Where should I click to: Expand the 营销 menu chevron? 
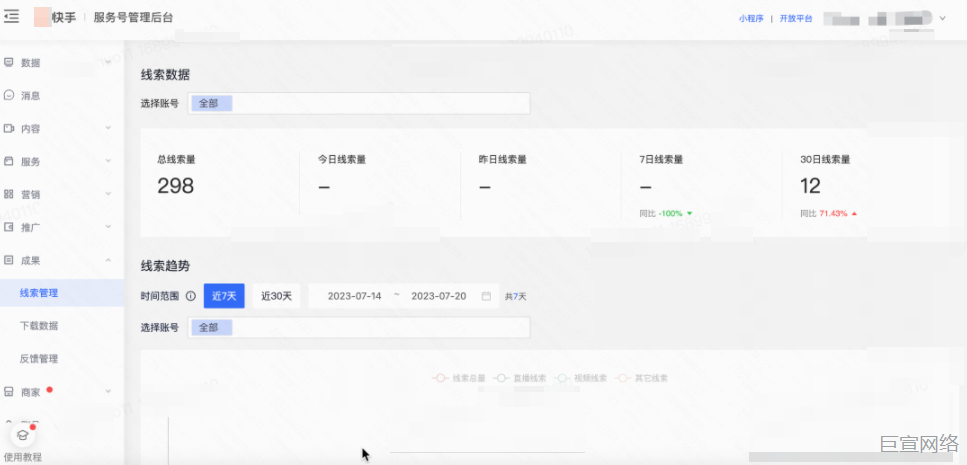click(108, 194)
